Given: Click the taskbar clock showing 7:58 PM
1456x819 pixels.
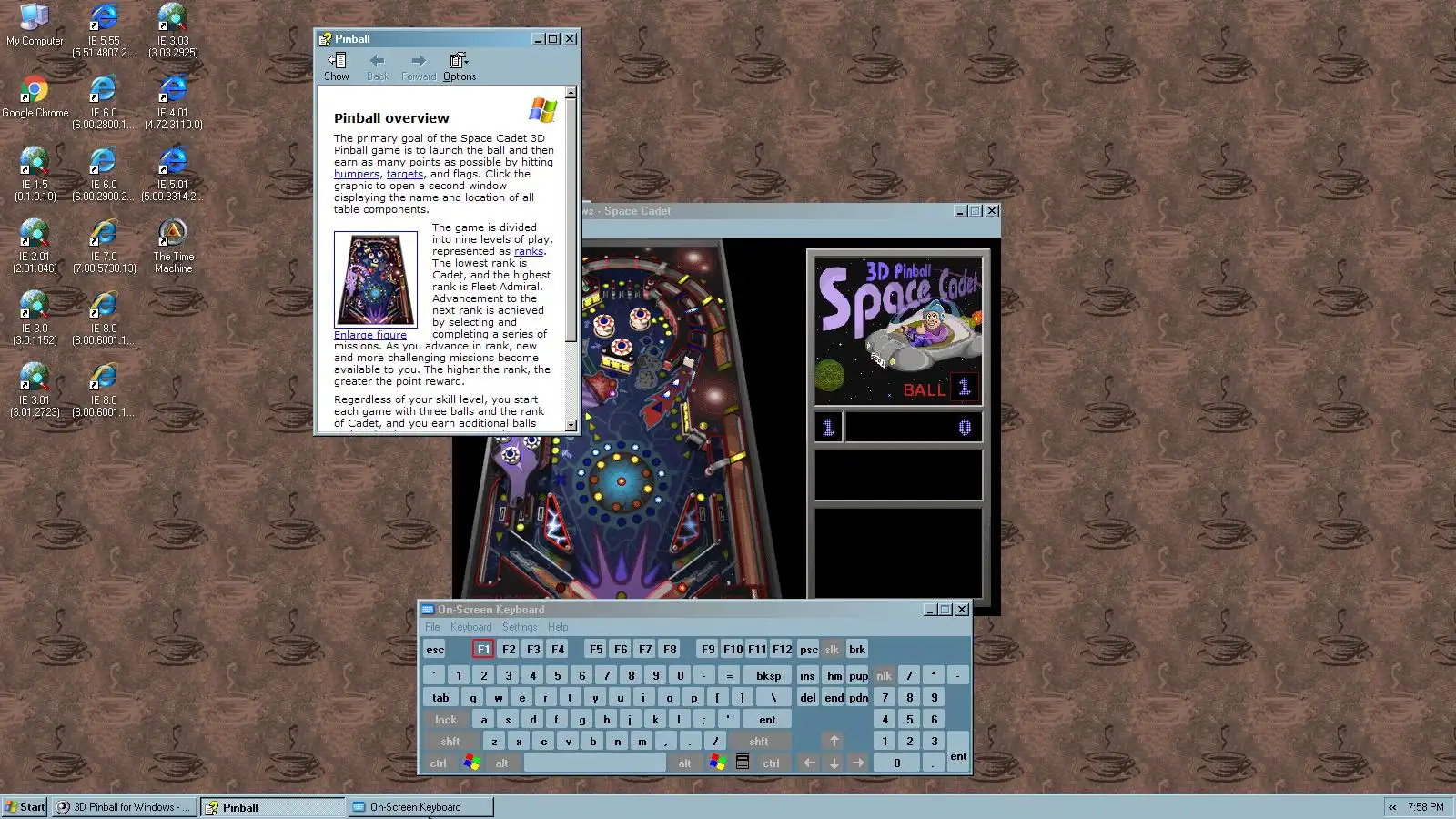Looking at the screenshot, I should pyautogui.click(x=1425, y=807).
